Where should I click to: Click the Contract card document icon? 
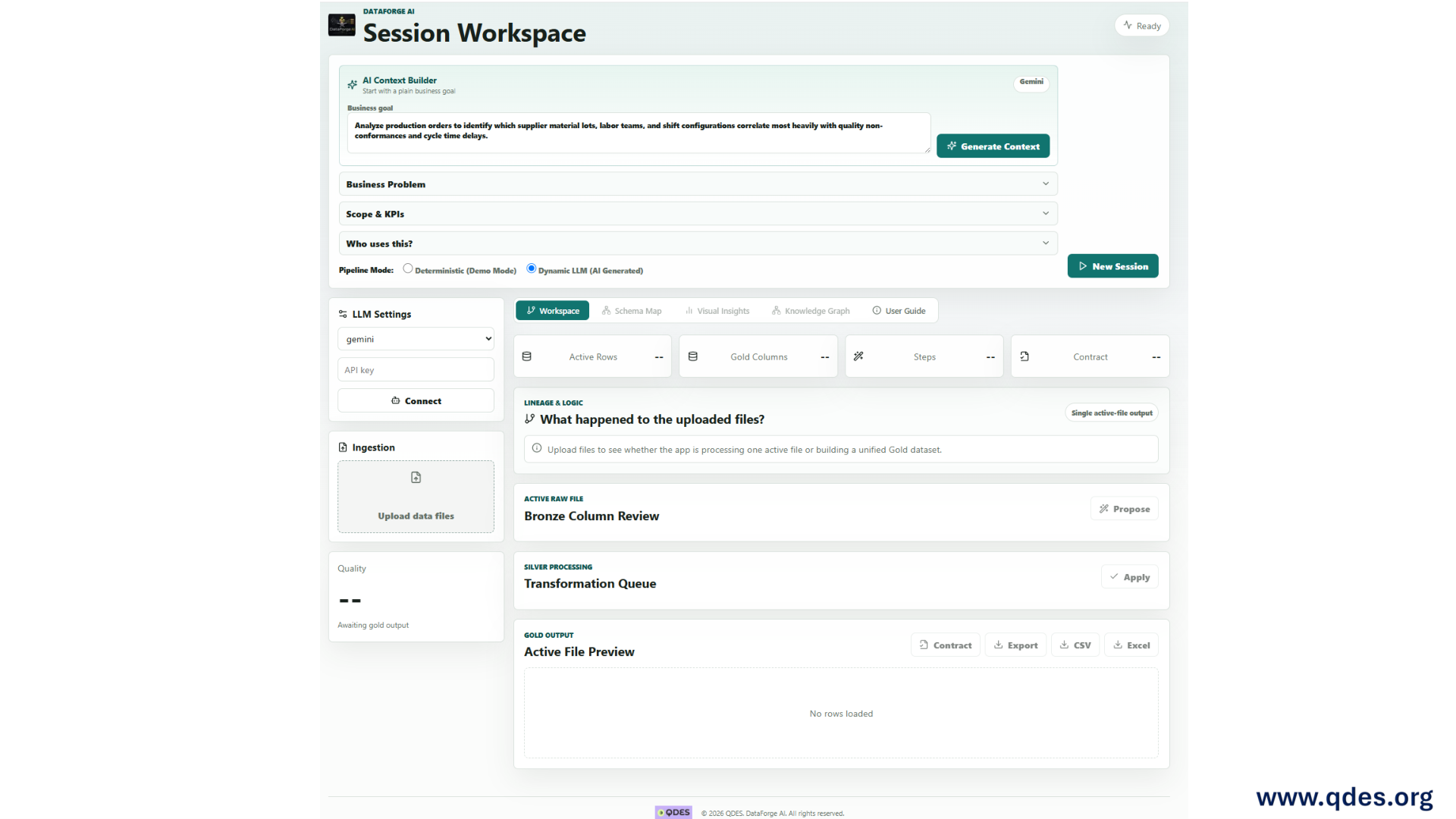coord(1025,356)
